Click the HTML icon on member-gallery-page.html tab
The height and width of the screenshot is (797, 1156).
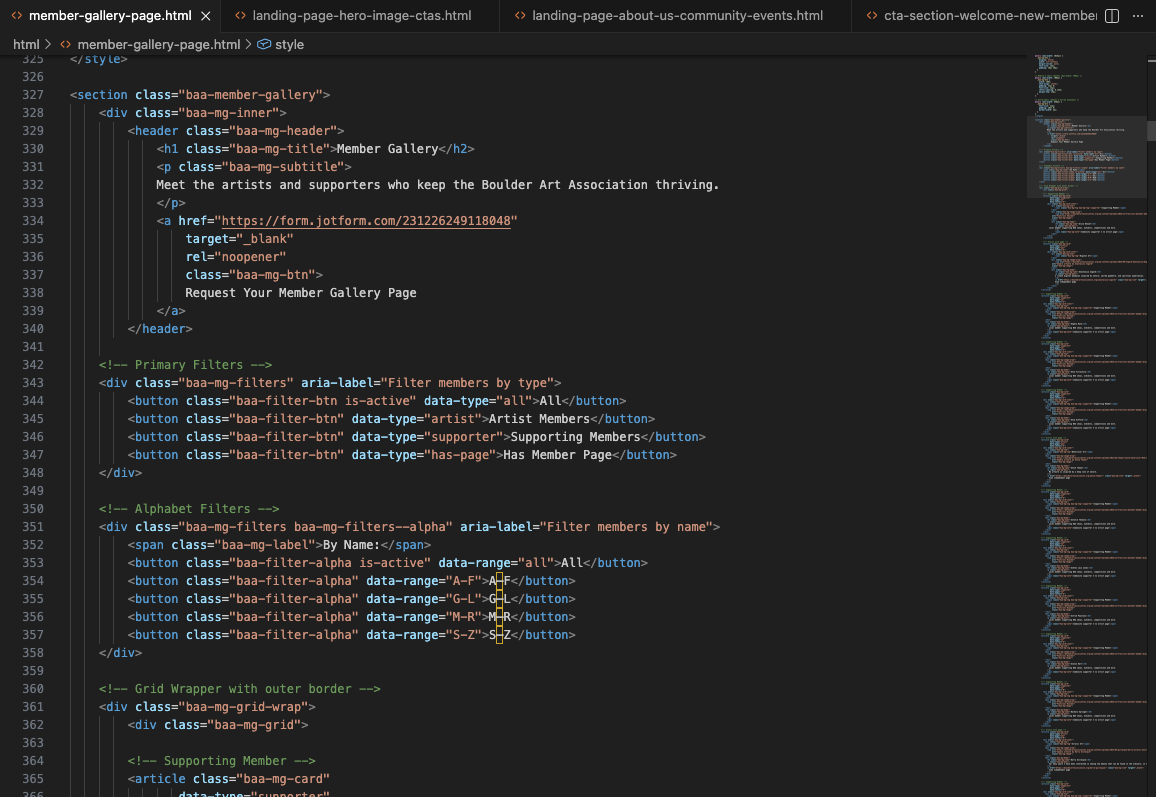tap(16, 16)
